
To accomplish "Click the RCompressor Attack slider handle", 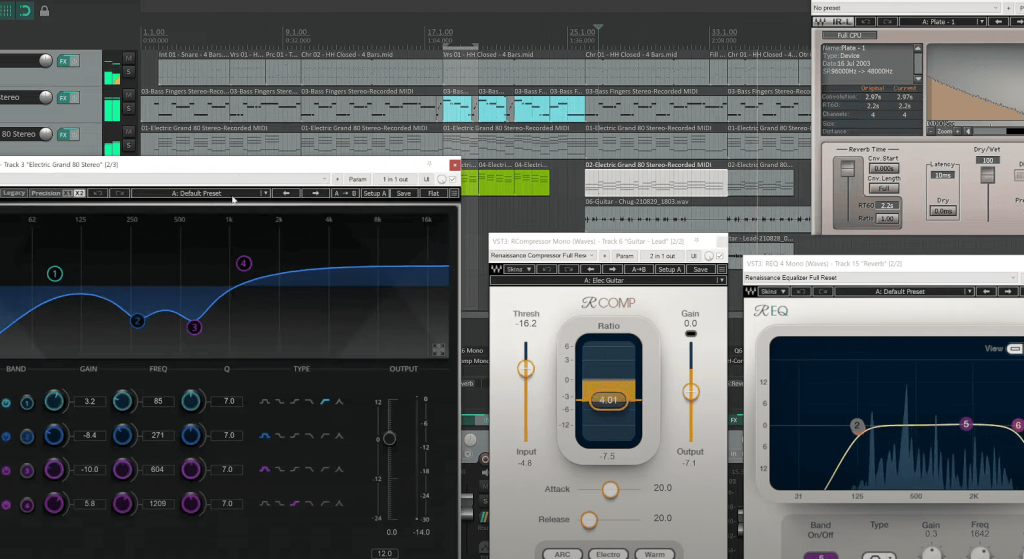I will [610, 489].
